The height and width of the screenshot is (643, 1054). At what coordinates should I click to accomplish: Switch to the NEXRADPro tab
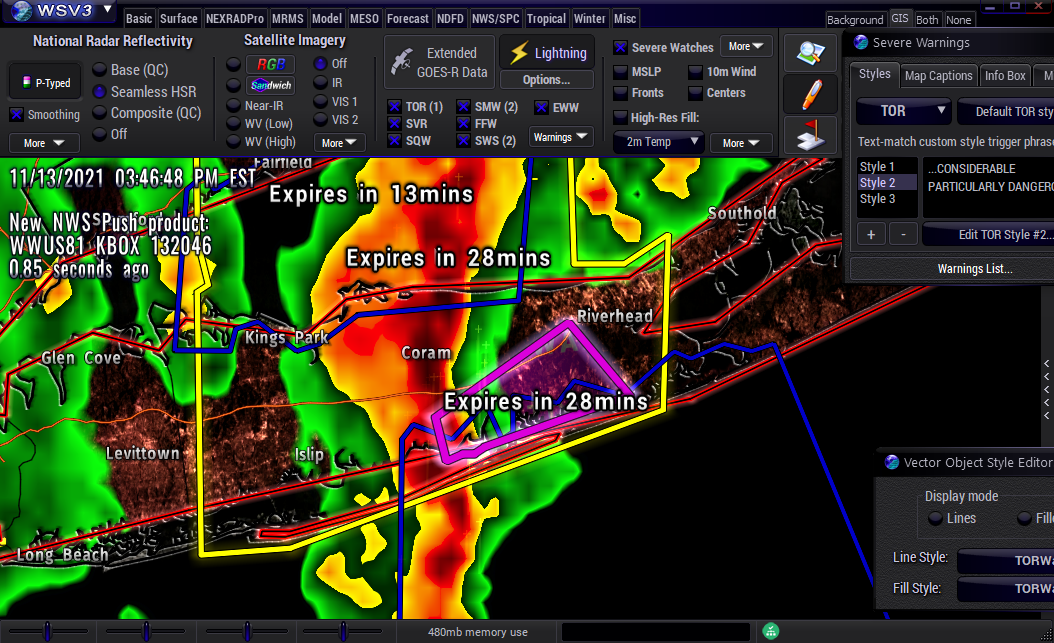[x=234, y=19]
